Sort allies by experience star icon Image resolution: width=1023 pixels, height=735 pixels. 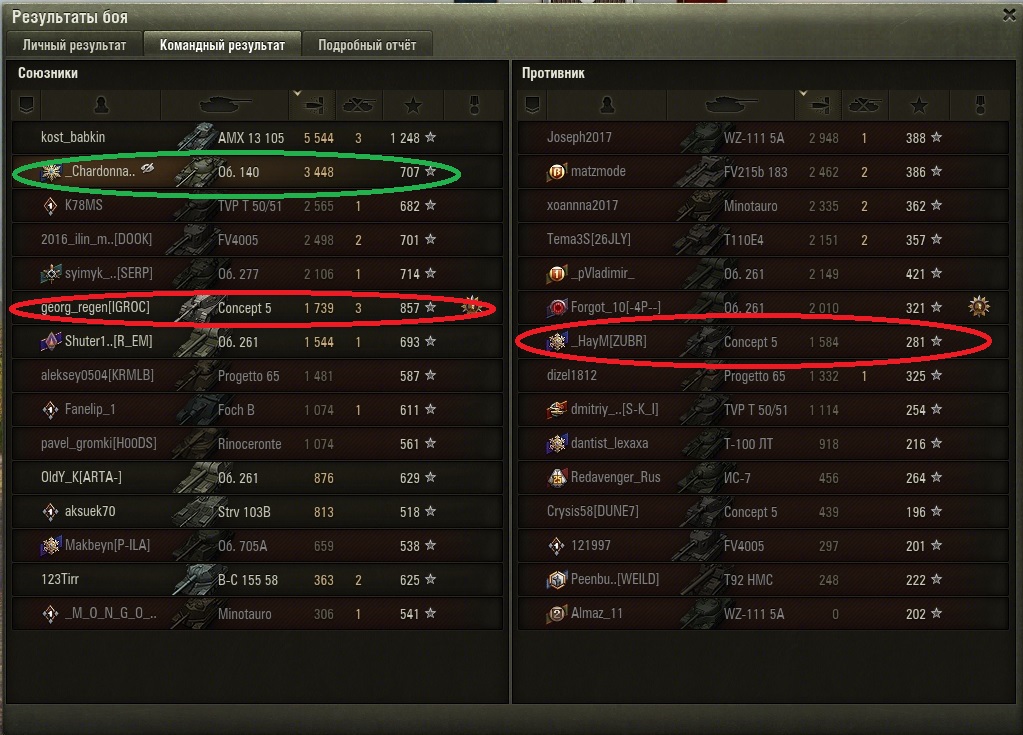tap(413, 105)
